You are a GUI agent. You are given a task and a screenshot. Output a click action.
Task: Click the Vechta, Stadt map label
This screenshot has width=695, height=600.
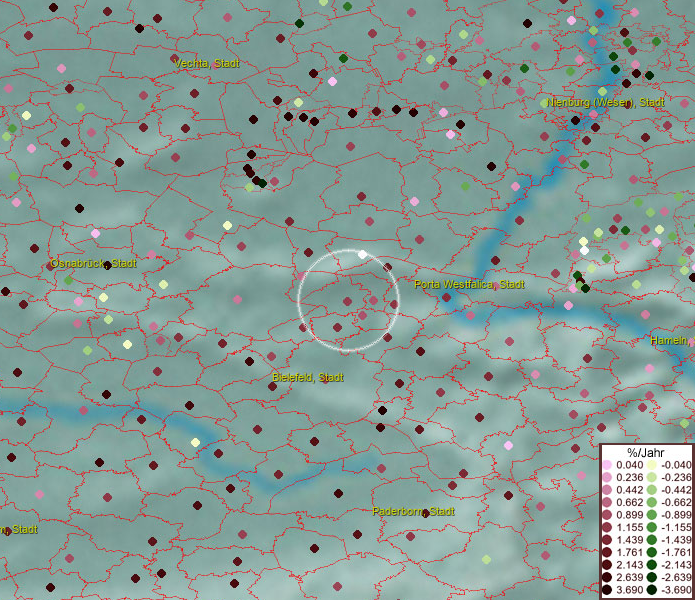coord(207,63)
